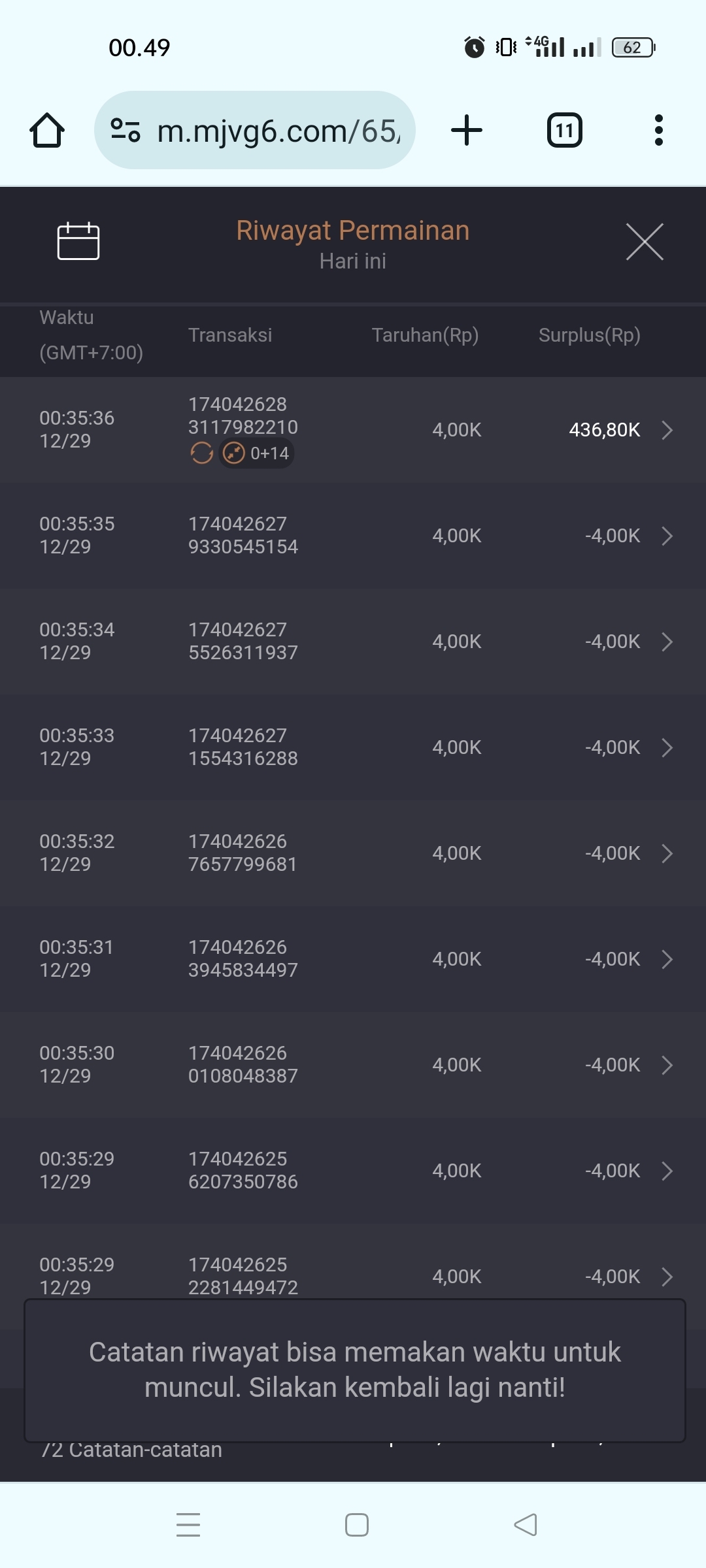The width and height of the screenshot is (706, 1568).
Task: Tap the 0+14 free spin badge
Action: [257, 453]
